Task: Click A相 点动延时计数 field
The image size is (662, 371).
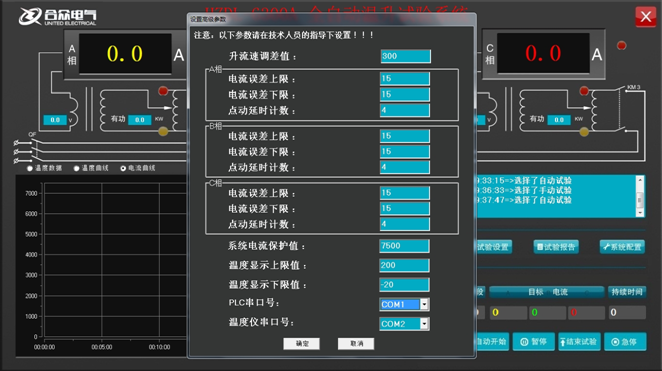Action: click(x=404, y=110)
